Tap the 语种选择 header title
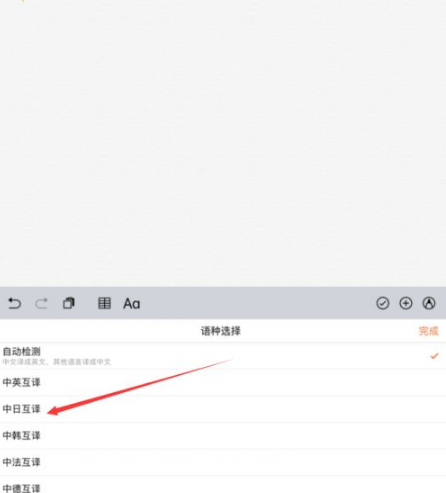The image size is (446, 493). [x=221, y=331]
